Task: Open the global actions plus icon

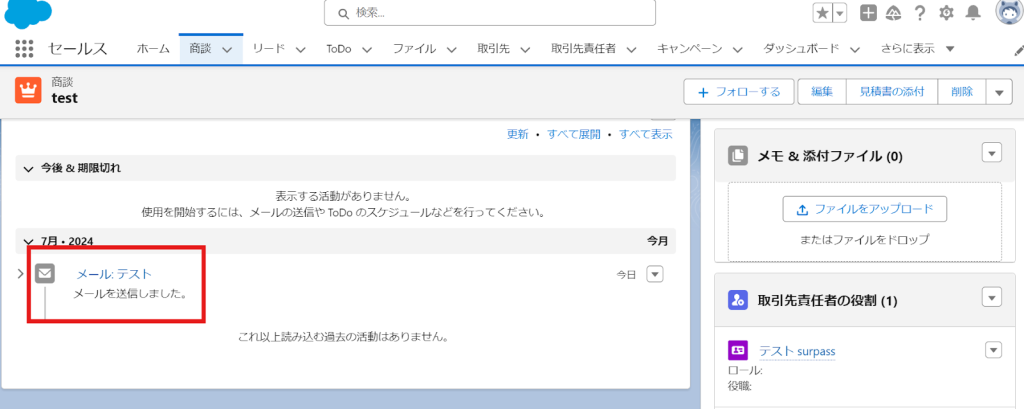Action: point(869,13)
